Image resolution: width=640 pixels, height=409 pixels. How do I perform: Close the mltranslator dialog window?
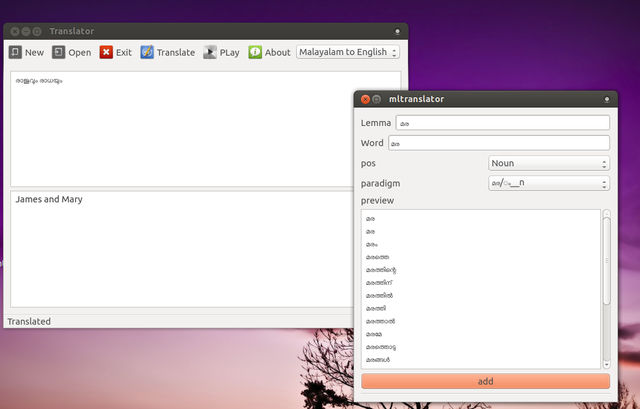point(365,99)
